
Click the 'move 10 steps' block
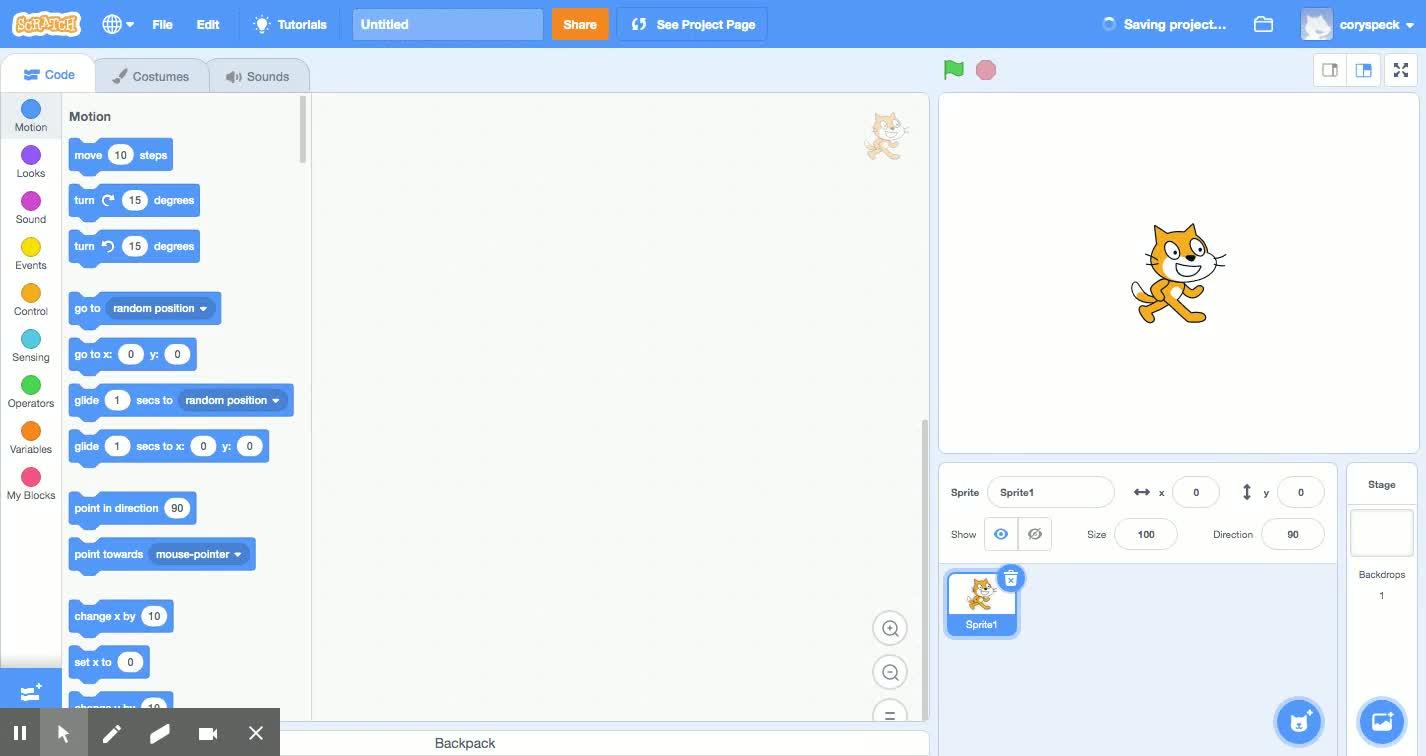120,155
